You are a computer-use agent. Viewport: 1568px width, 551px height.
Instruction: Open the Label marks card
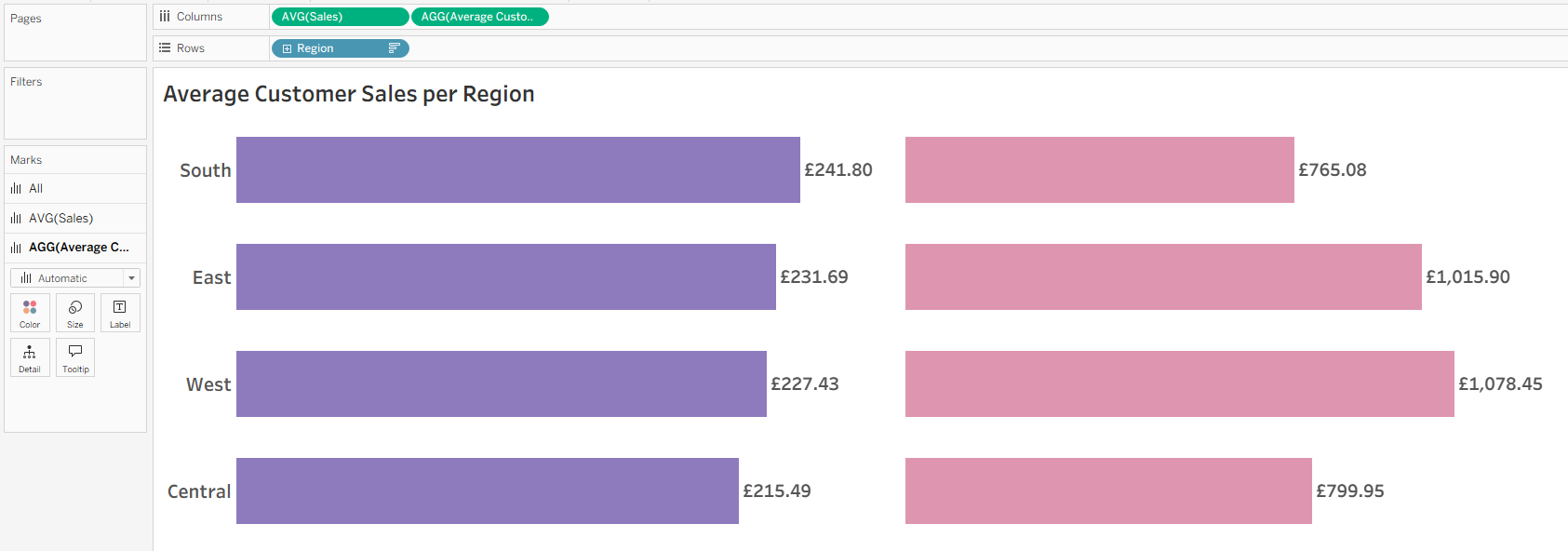120,313
